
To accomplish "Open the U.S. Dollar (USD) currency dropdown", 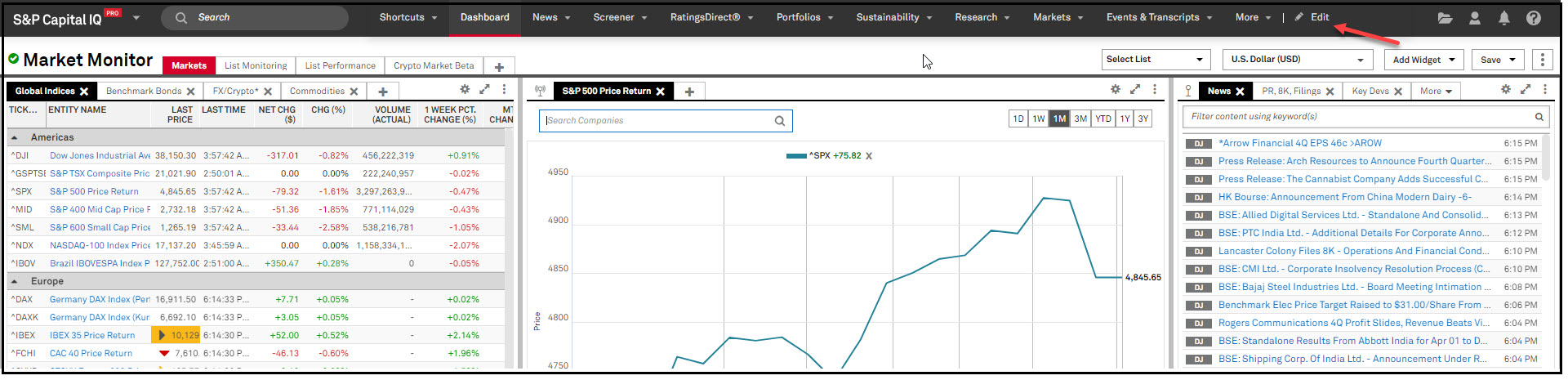I will pyautogui.click(x=1297, y=60).
